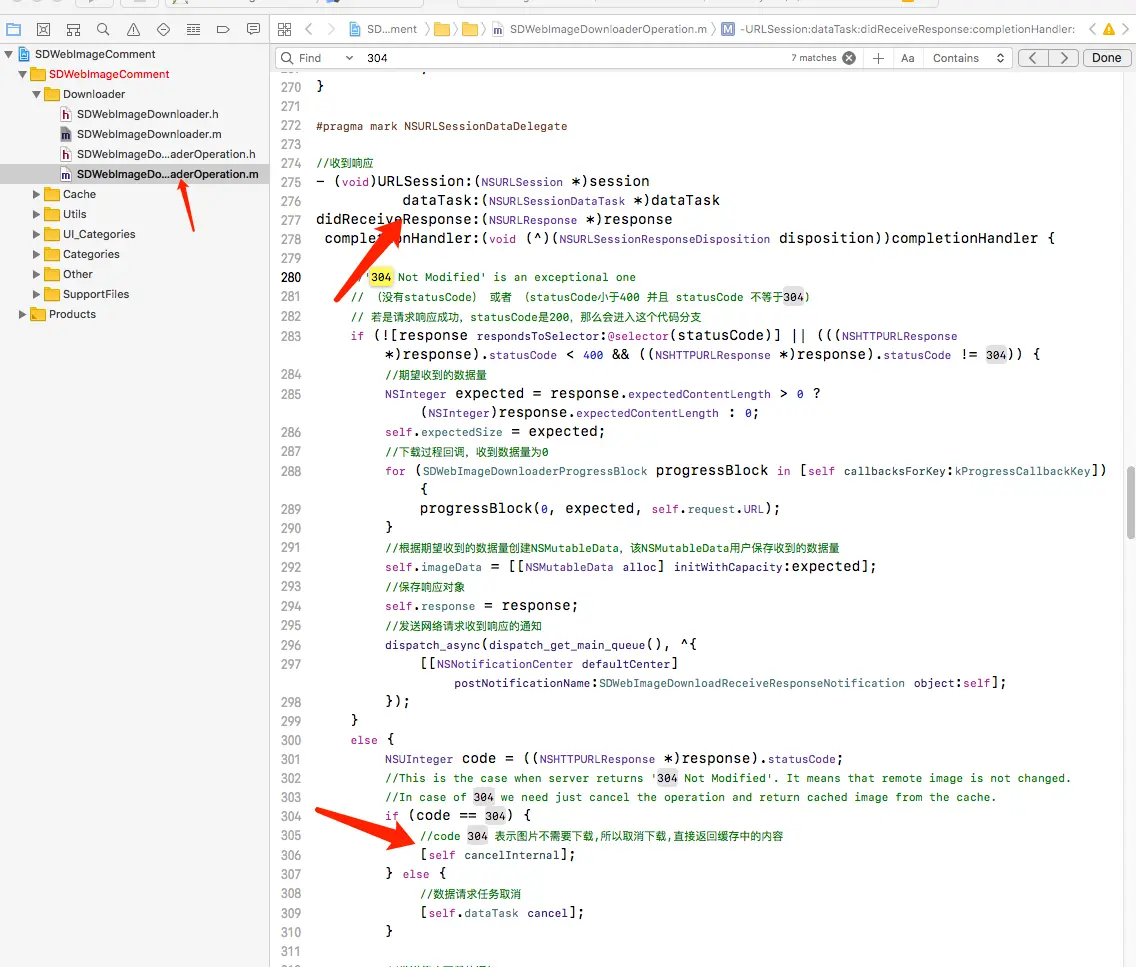Open the Find navigator magnifier
The width and height of the screenshot is (1136, 967).
point(103,30)
